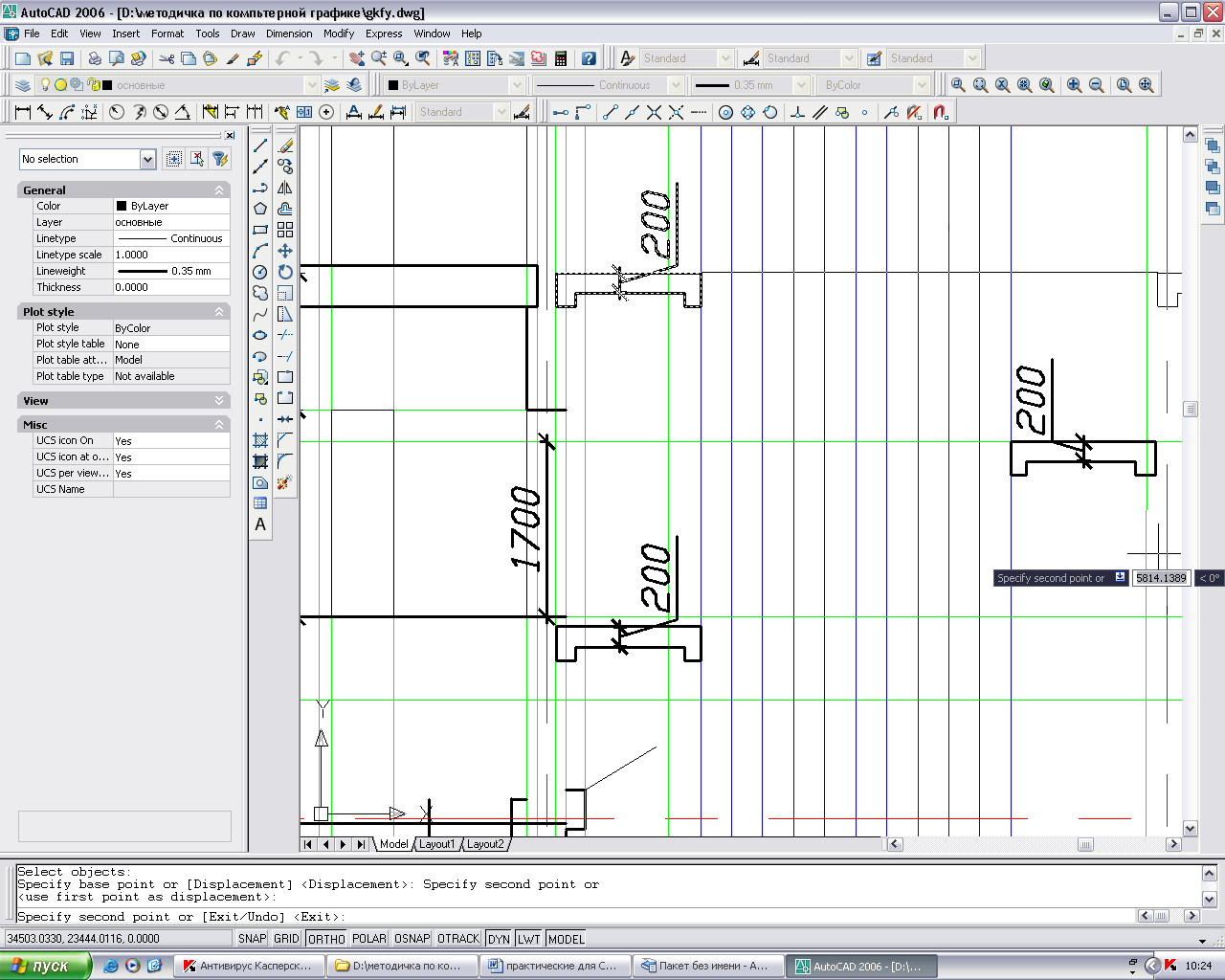Click the Radius Dimension tool

[x=117, y=112]
